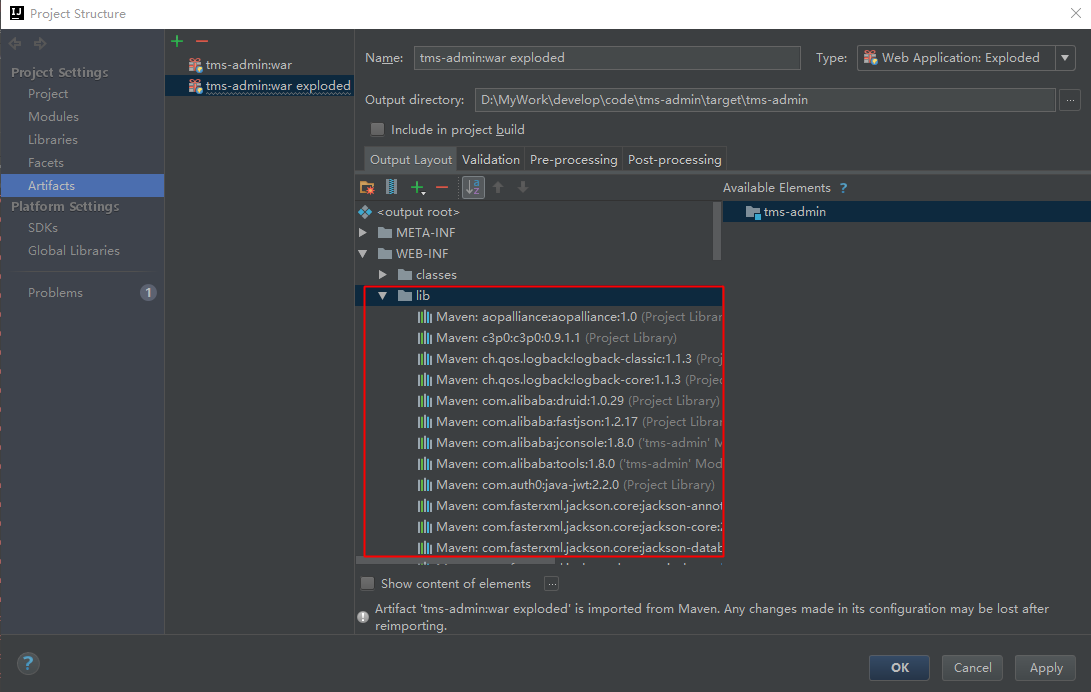Open the artifact Type dropdown

point(965,58)
